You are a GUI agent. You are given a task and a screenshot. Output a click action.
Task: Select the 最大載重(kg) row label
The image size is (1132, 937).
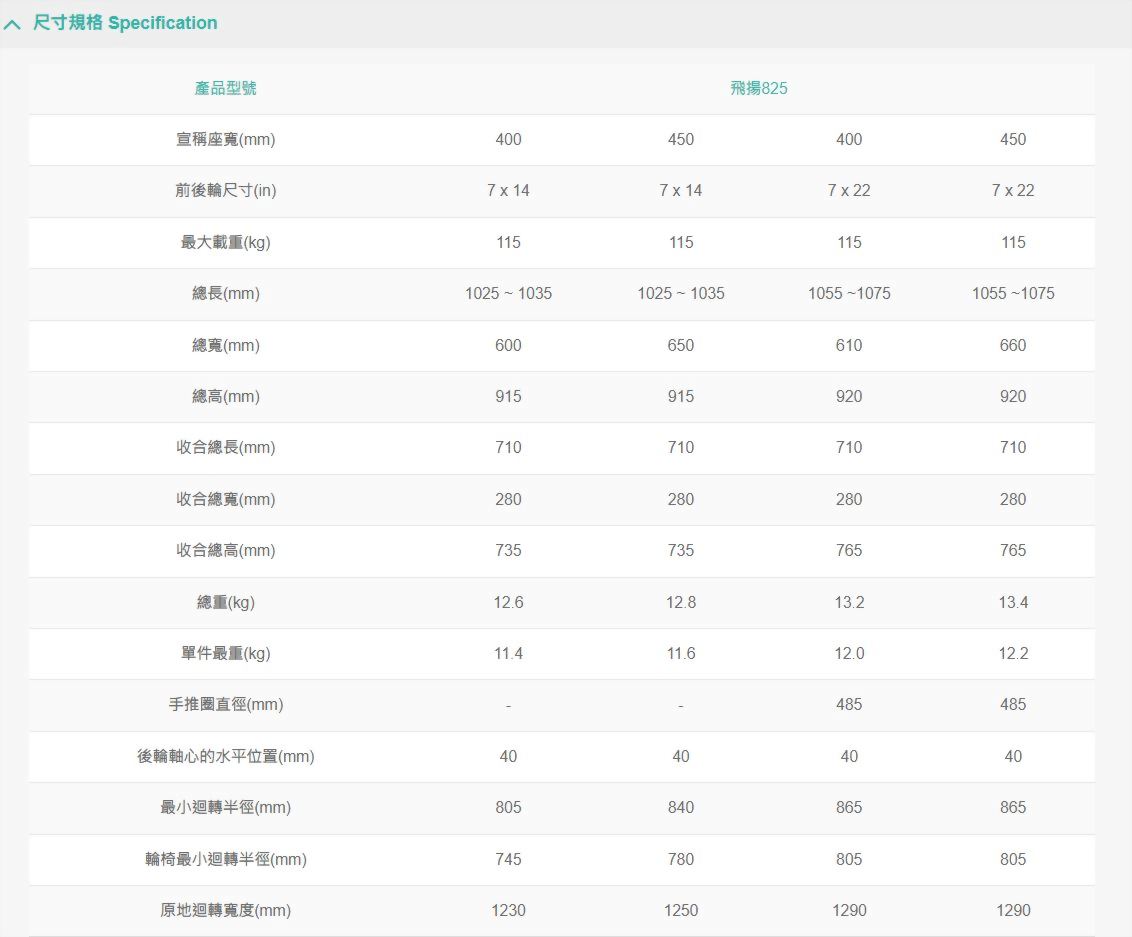225,242
